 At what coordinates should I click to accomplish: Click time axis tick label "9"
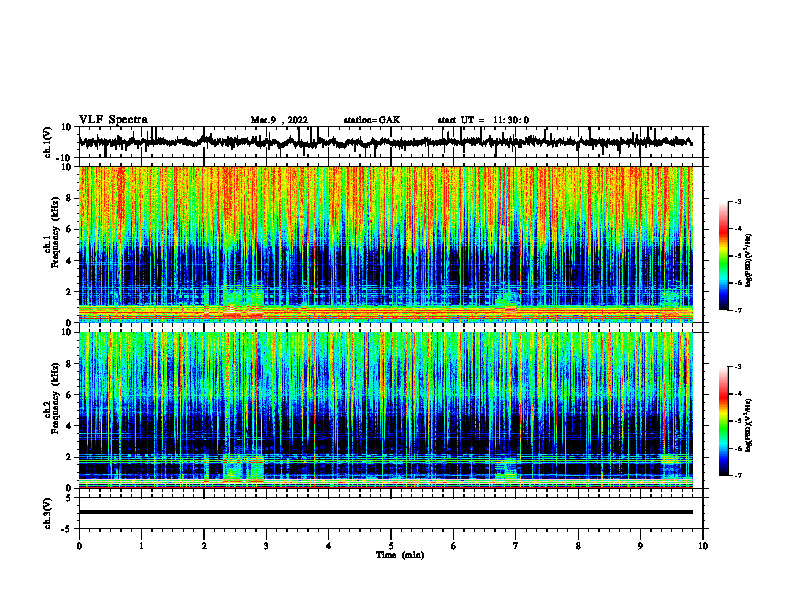(640, 546)
